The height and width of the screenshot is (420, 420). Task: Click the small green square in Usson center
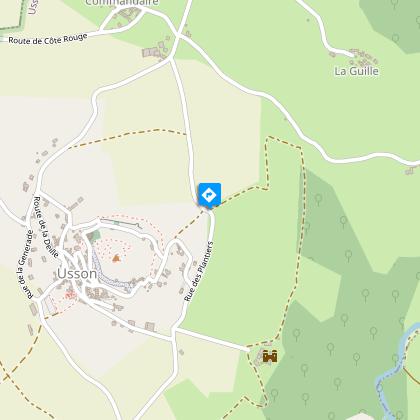95,235
